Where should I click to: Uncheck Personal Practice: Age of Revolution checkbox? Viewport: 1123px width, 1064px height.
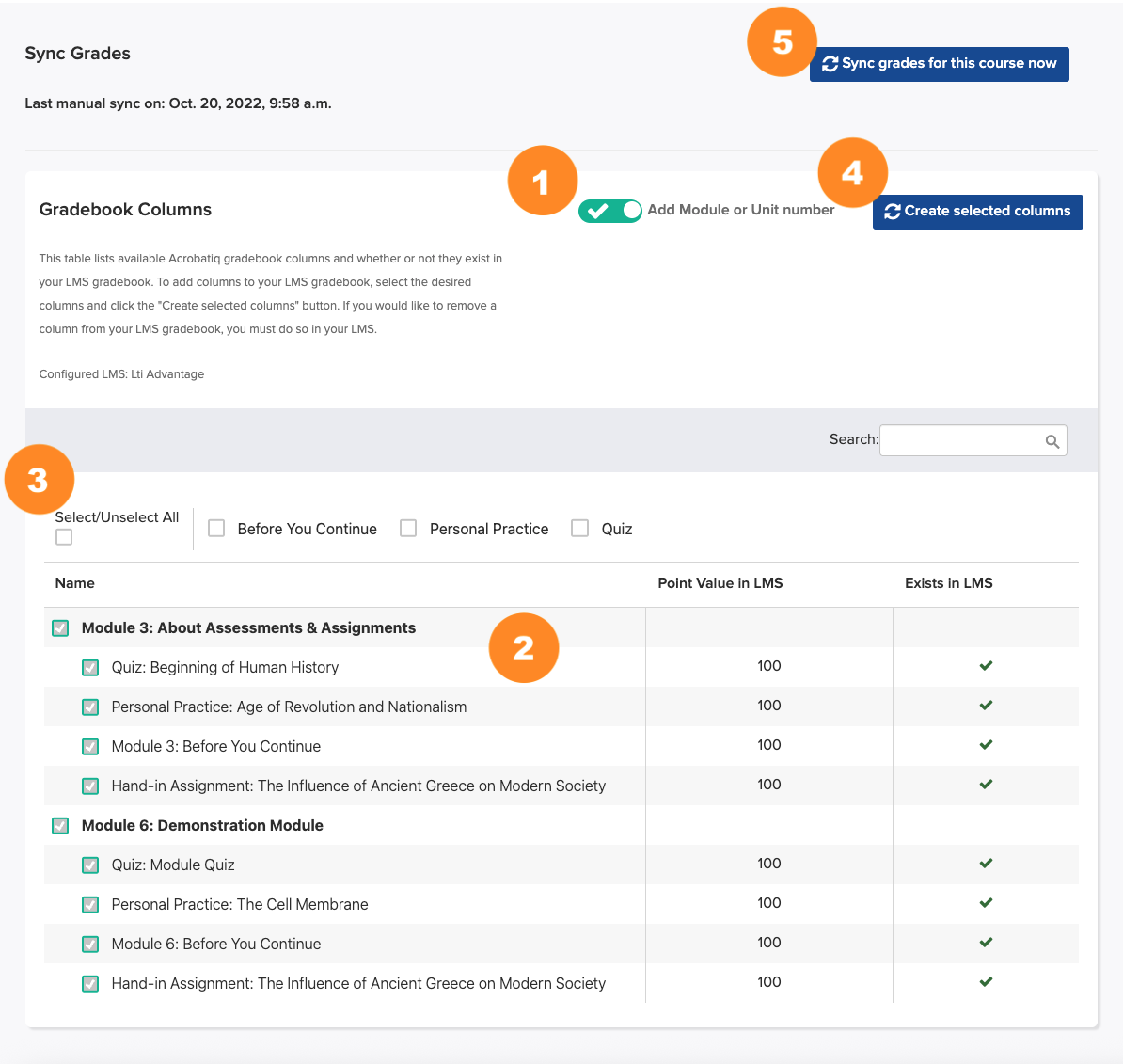click(90, 707)
